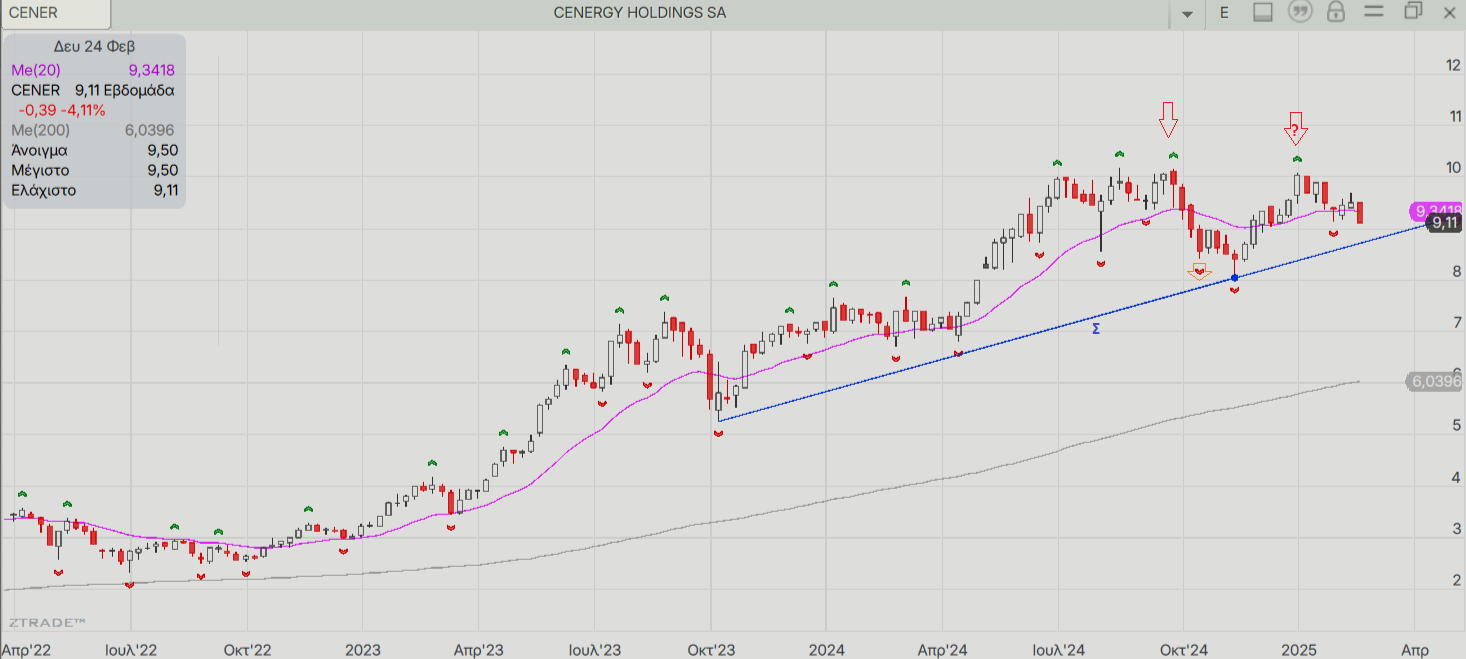Image resolution: width=1466 pixels, height=659 pixels.
Task: Click the 12 price axis label
Action: pyautogui.click(x=1453, y=65)
